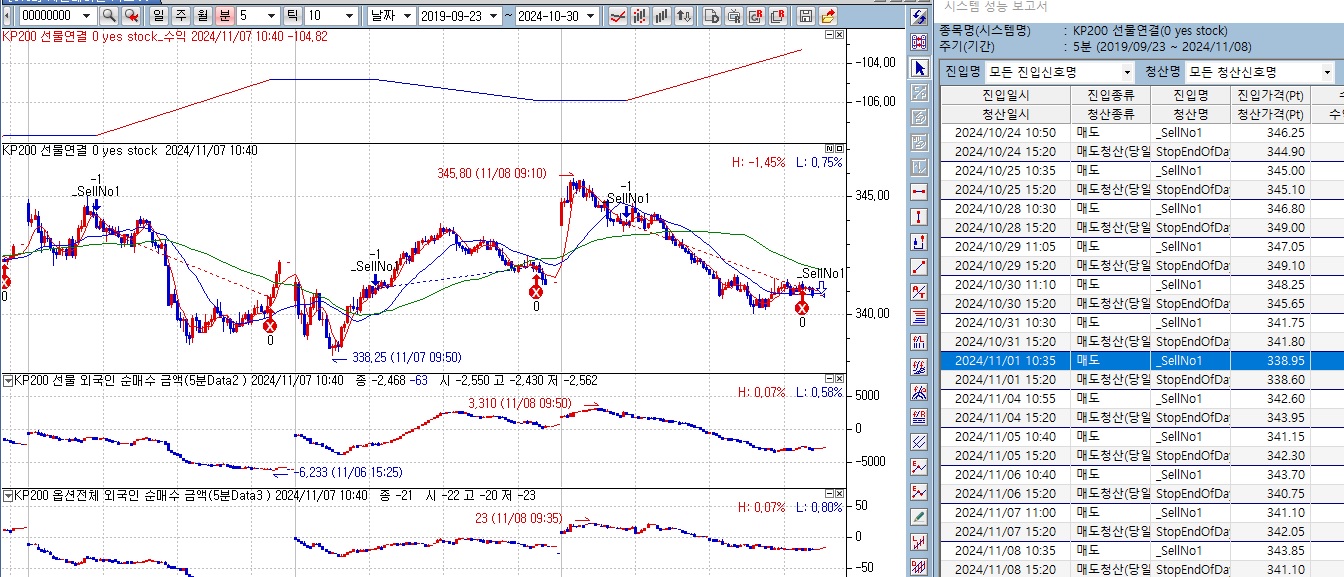1344x577 pixels.
Task: Click the save (floppy disk) toolbar icon
Action: 806,16
